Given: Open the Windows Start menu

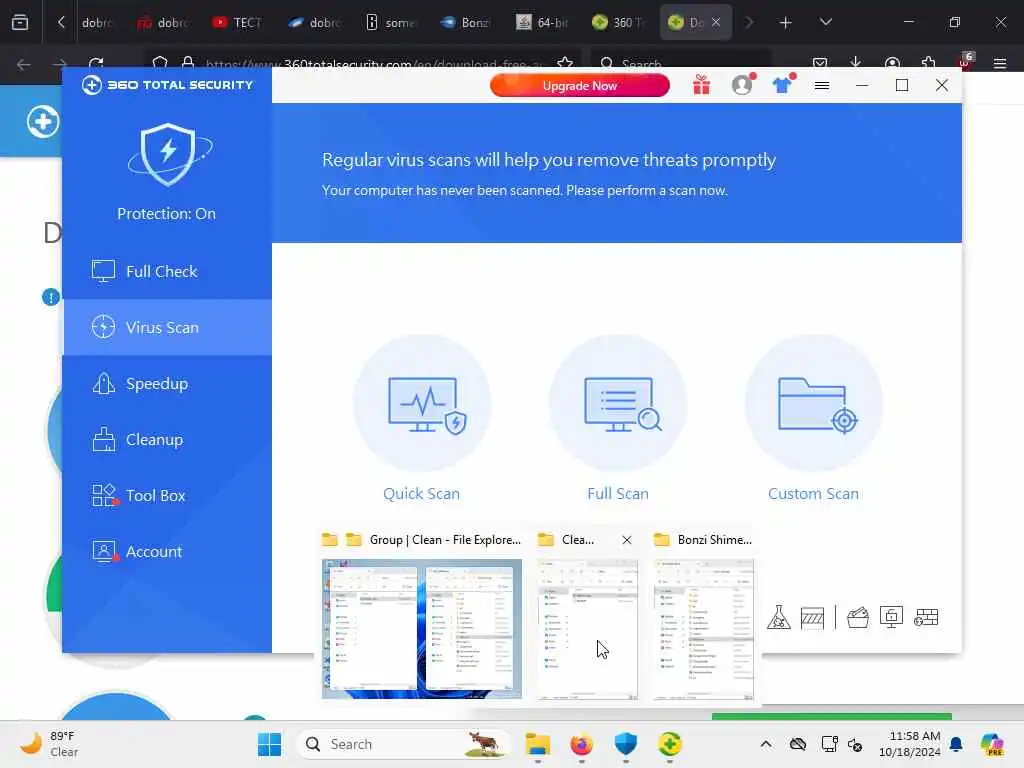Looking at the screenshot, I should [269, 744].
